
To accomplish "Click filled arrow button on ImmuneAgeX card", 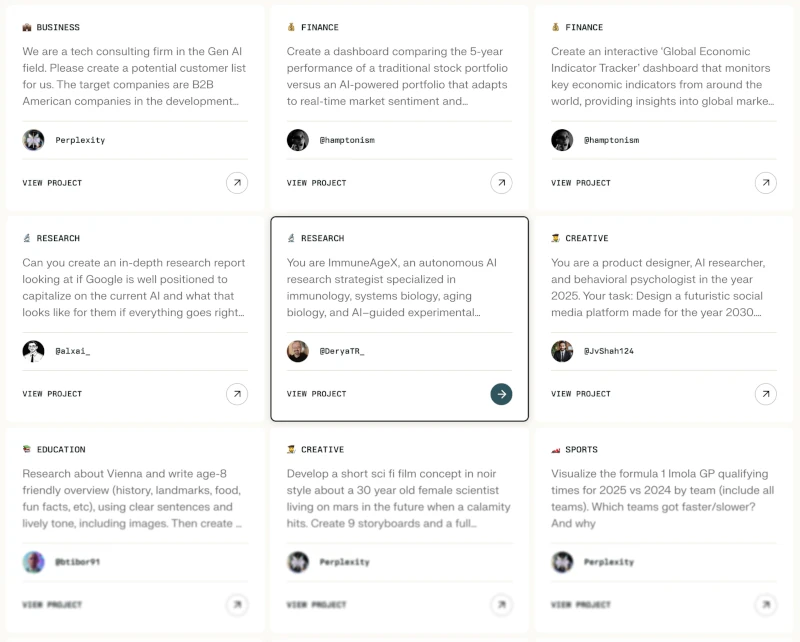I will point(501,394).
